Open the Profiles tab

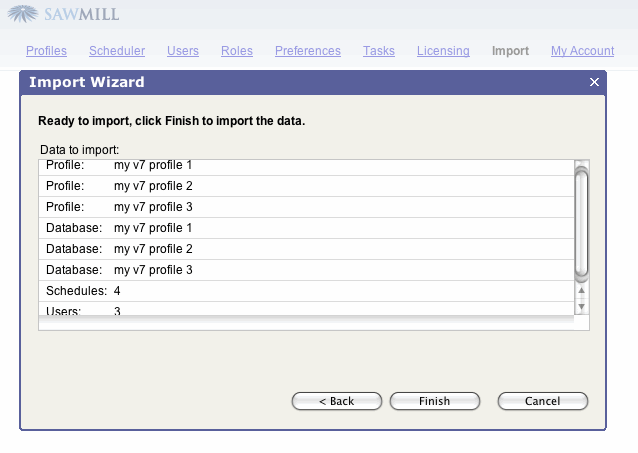46,51
